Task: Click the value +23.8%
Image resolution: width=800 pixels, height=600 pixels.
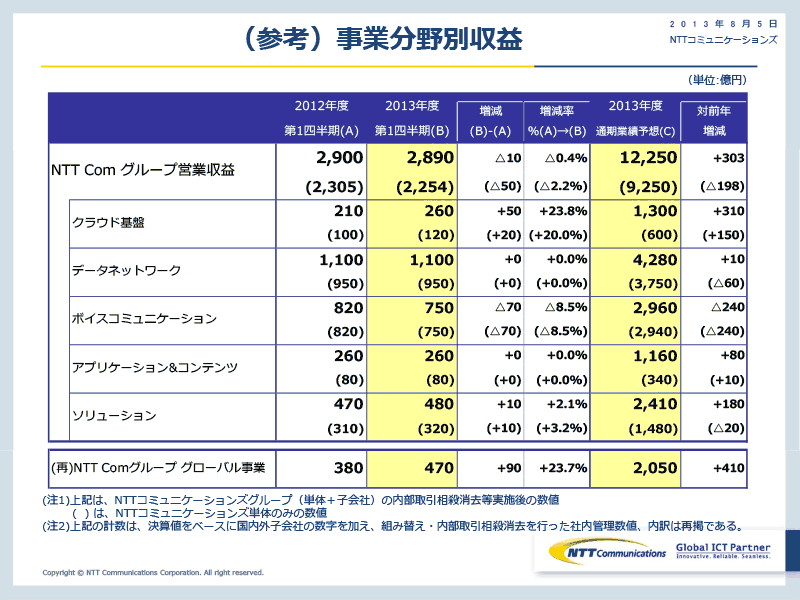Action: (x=563, y=211)
